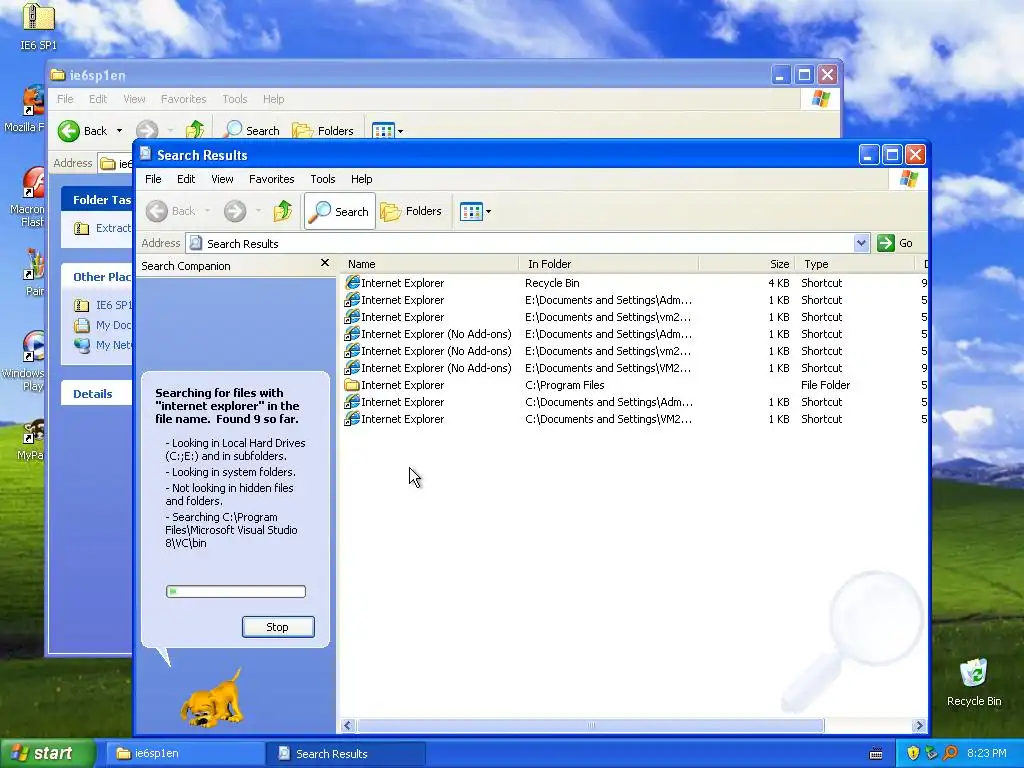The width and height of the screenshot is (1024, 768).
Task: Click the In Folder cell reading C:\Program Files
Action: click(x=565, y=385)
